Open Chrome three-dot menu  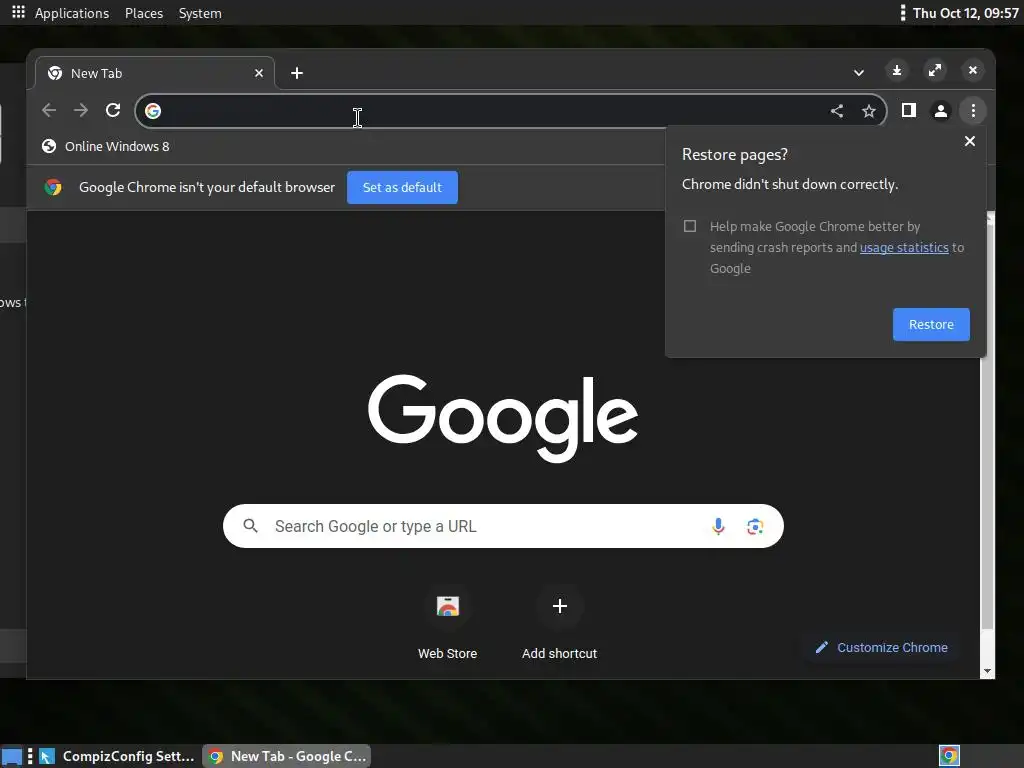coord(973,111)
